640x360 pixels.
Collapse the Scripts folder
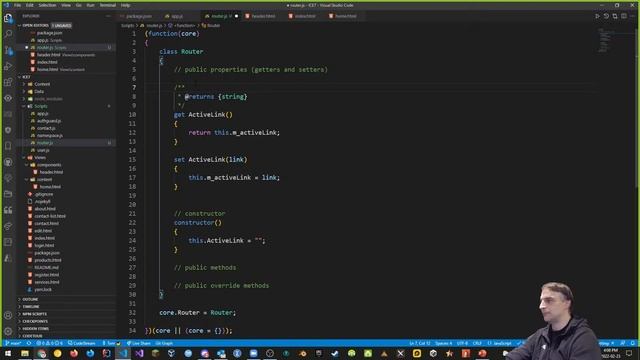pyautogui.click(x=40, y=106)
